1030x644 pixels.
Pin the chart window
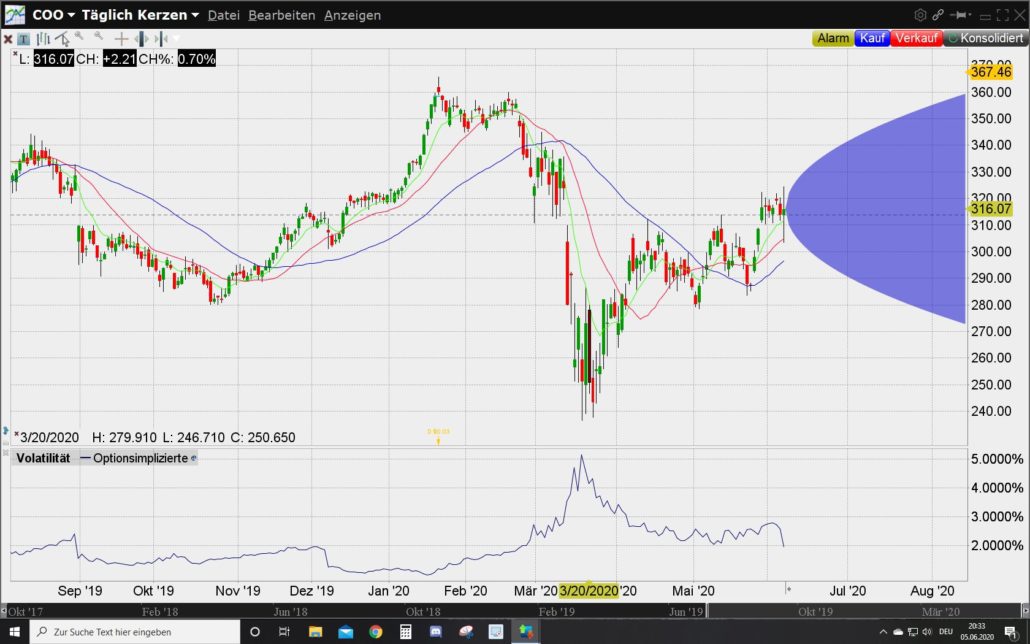pos(959,14)
